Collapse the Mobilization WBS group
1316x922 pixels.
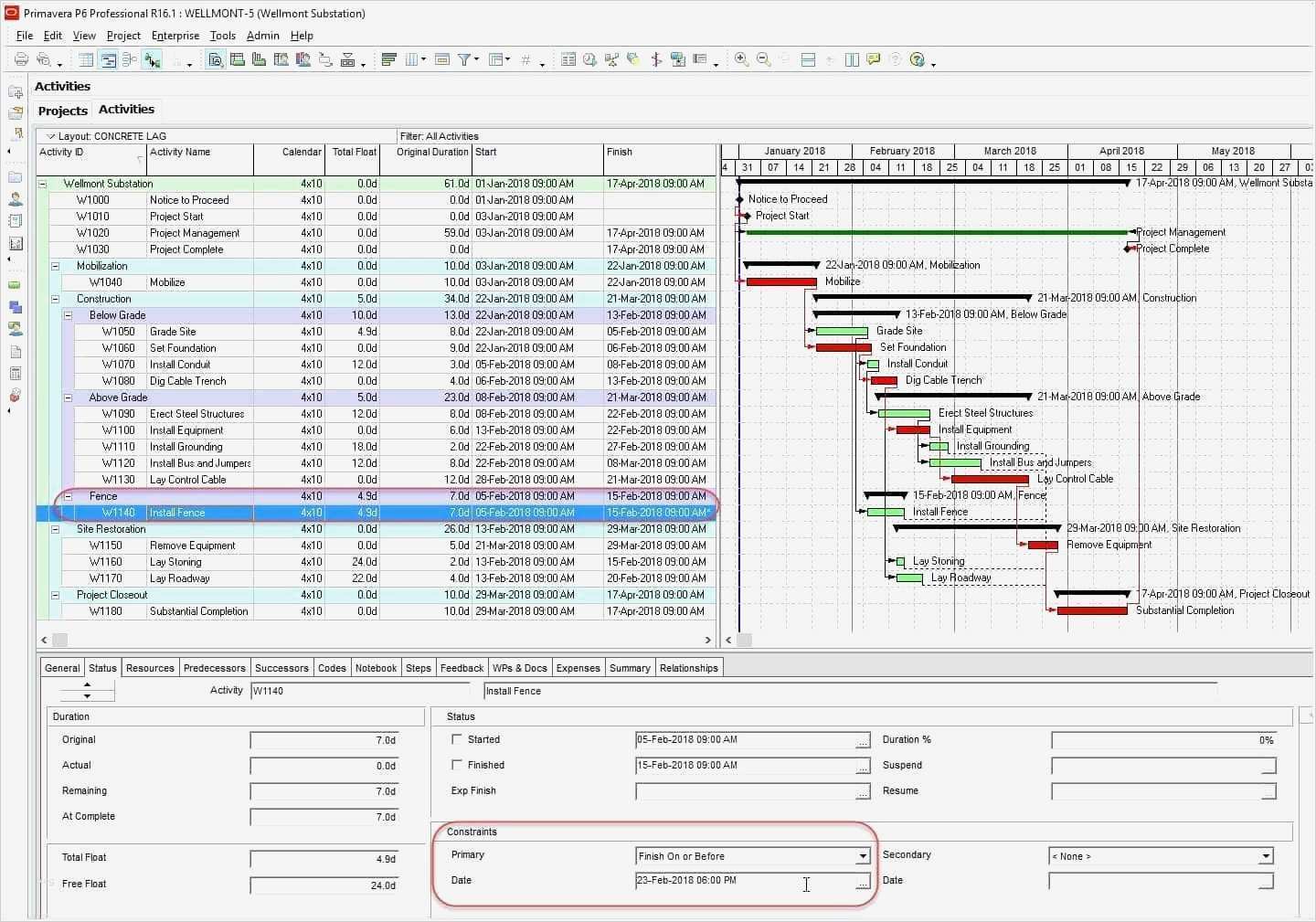(x=56, y=266)
